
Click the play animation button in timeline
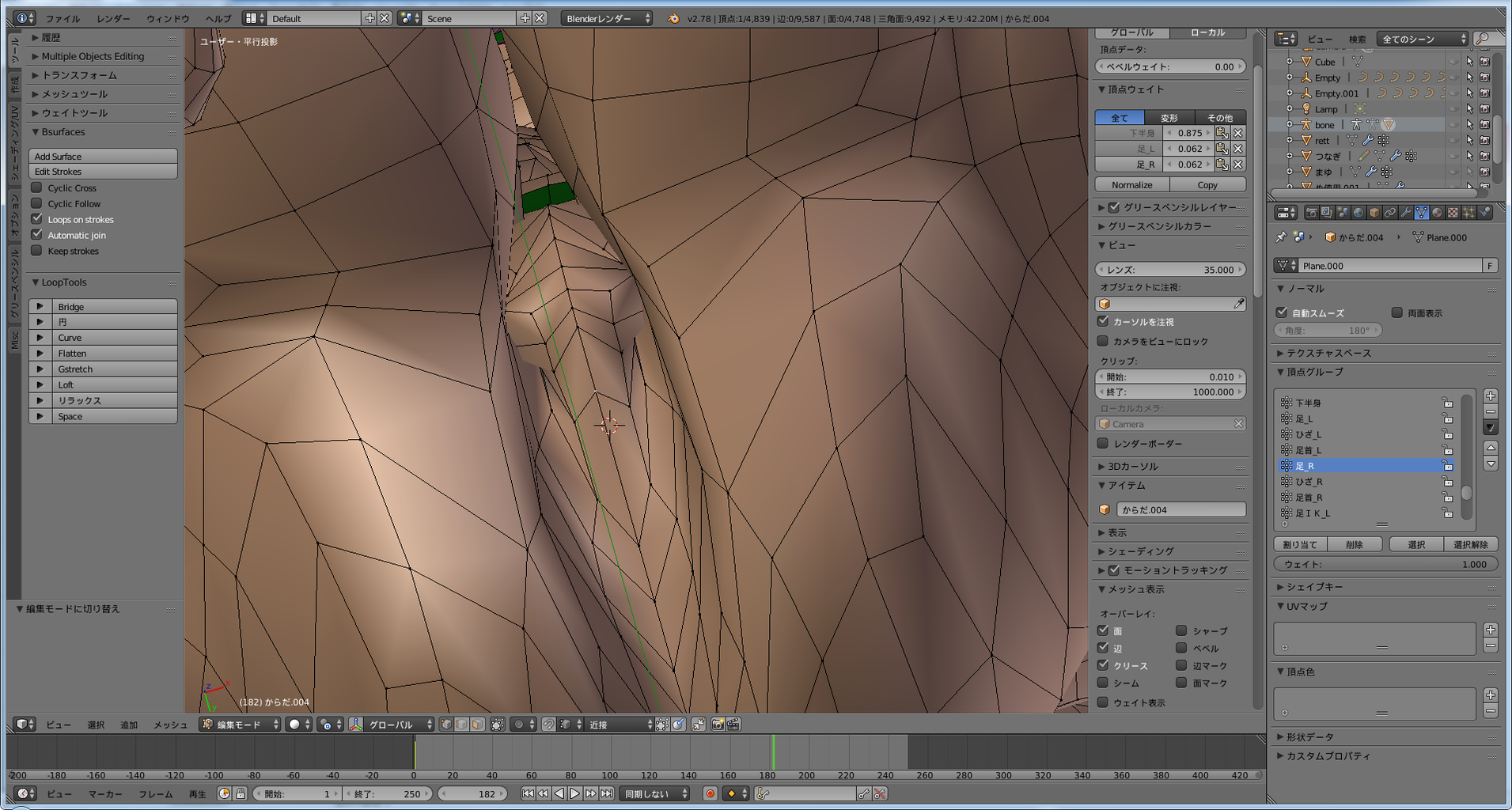click(x=575, y=793)
